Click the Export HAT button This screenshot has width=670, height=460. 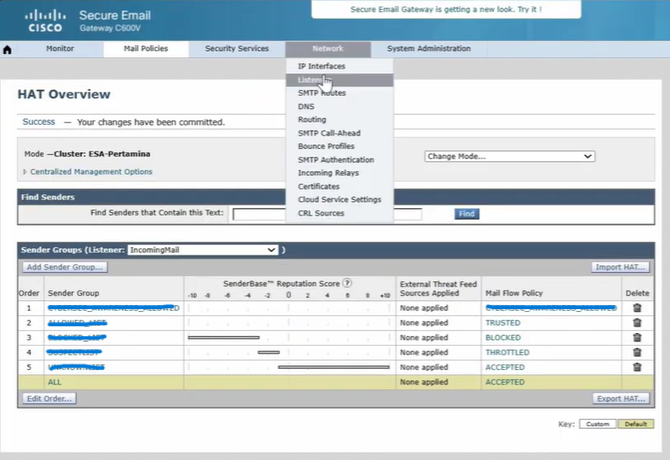620,399
